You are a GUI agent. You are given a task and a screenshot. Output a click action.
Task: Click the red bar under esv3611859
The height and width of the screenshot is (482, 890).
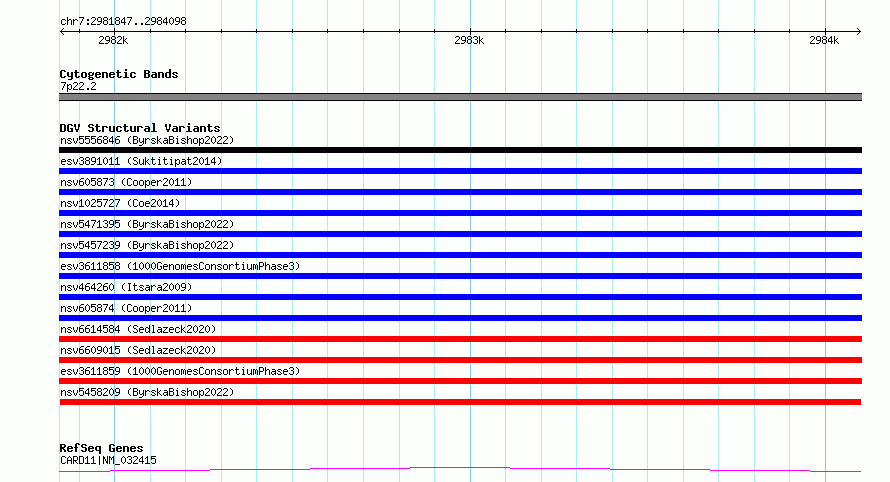pyautogui.click(x=460, y=381)
